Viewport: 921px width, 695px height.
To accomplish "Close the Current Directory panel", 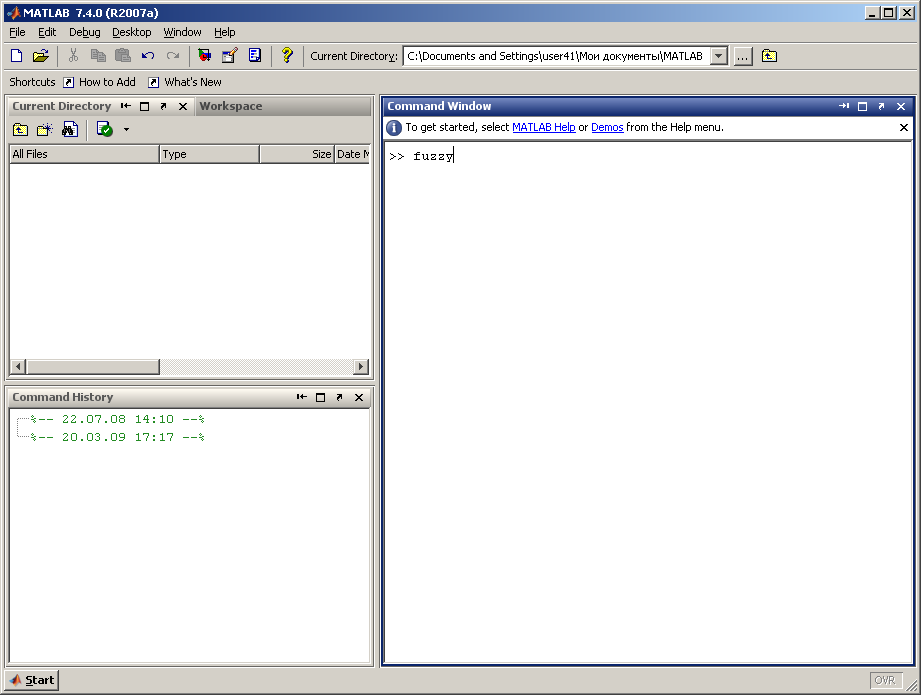I will 183,106.
